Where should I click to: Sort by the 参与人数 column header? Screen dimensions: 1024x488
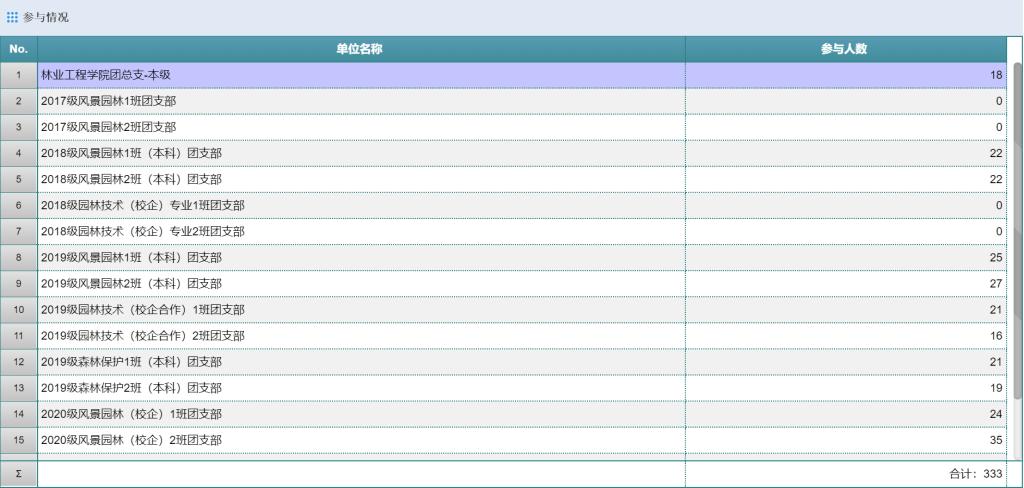[x=843, y=49]
